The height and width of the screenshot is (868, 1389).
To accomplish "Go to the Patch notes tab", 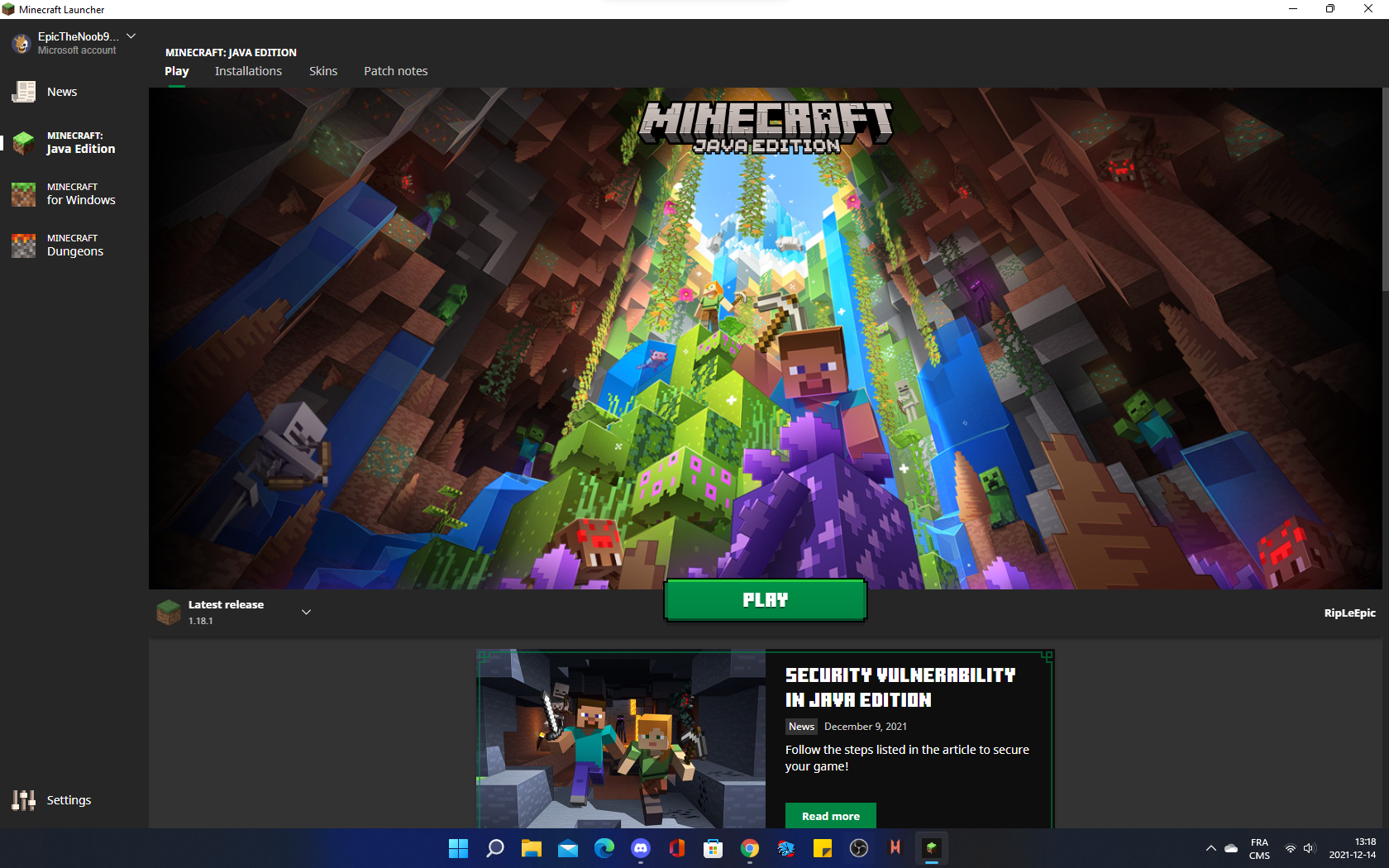I will pos(395,71).
